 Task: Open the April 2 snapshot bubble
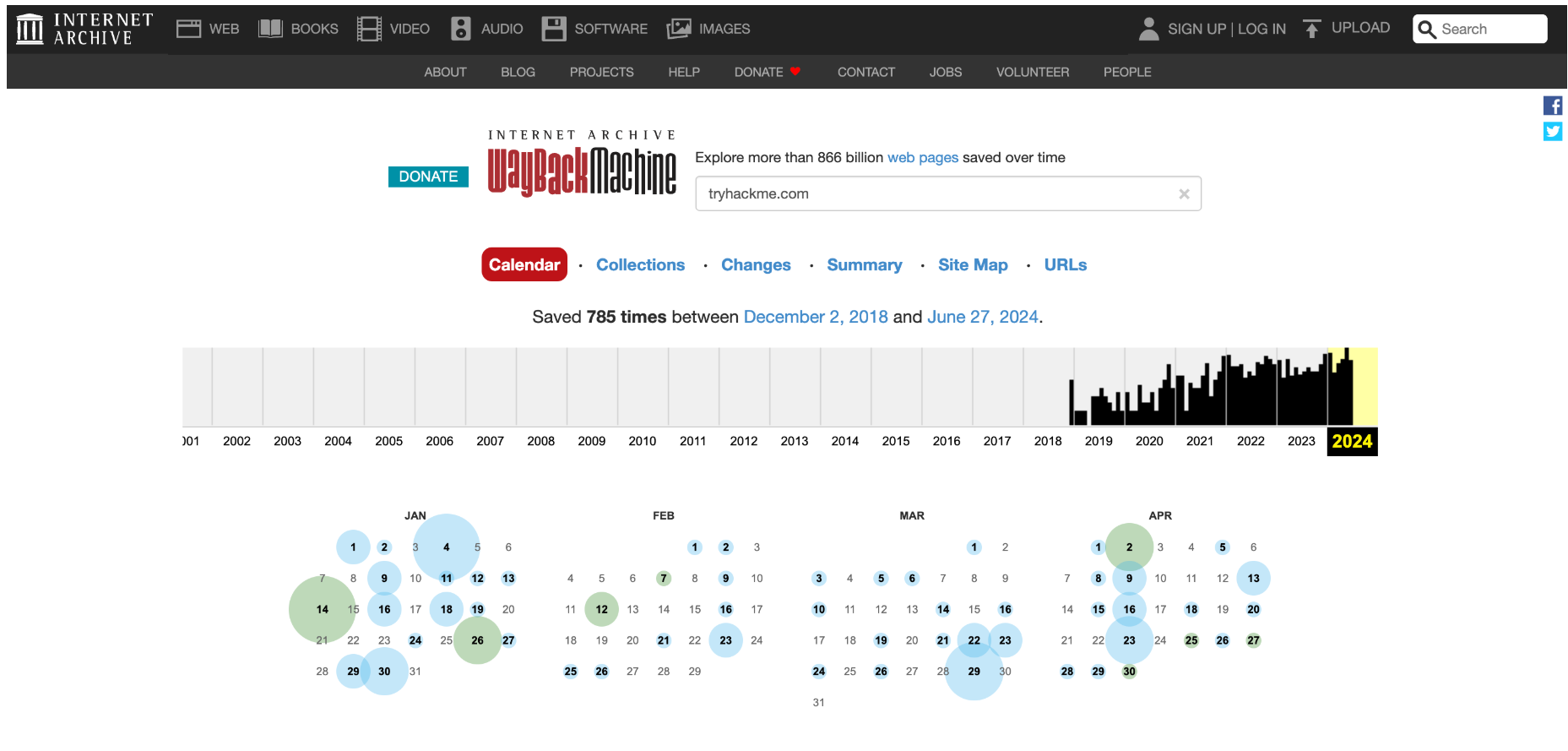coord(1130,547)
